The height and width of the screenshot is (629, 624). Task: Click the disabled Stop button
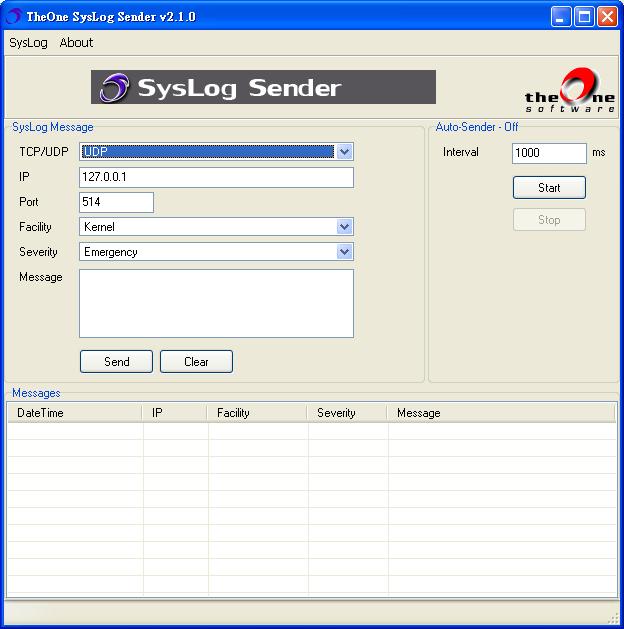click(x=549, y=220)
